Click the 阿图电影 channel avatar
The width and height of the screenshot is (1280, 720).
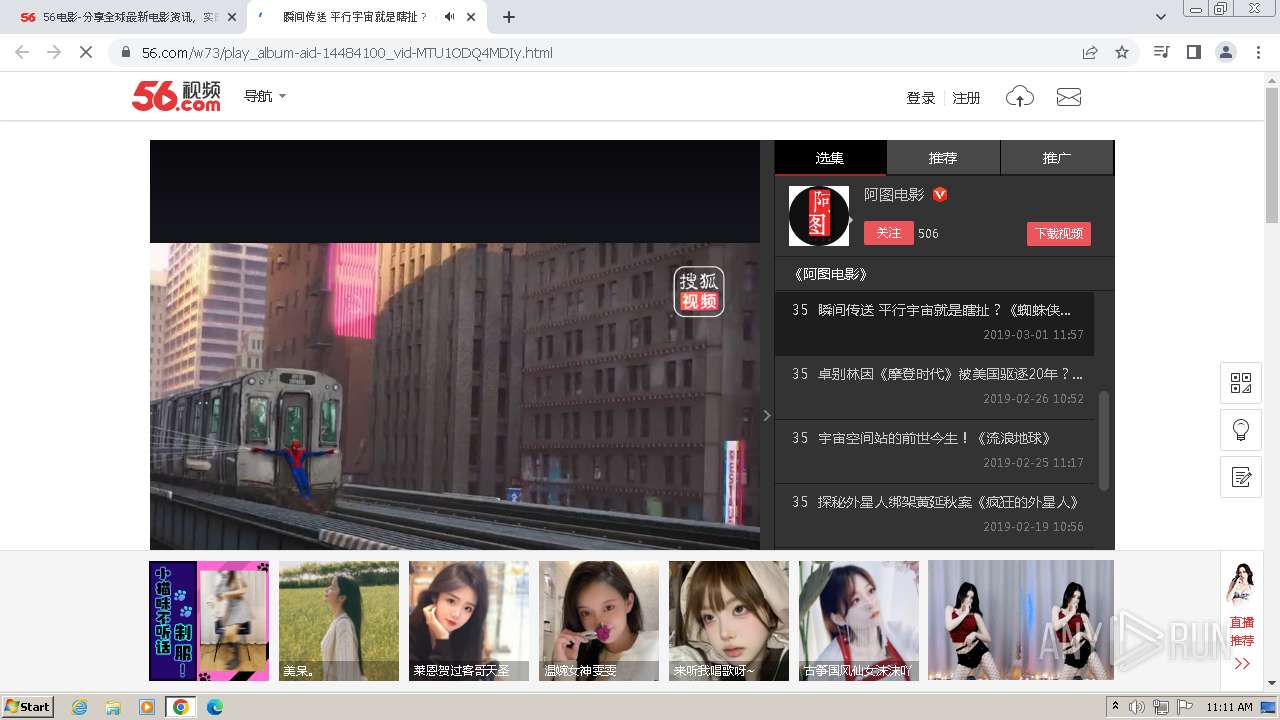[x=819, y=216]
